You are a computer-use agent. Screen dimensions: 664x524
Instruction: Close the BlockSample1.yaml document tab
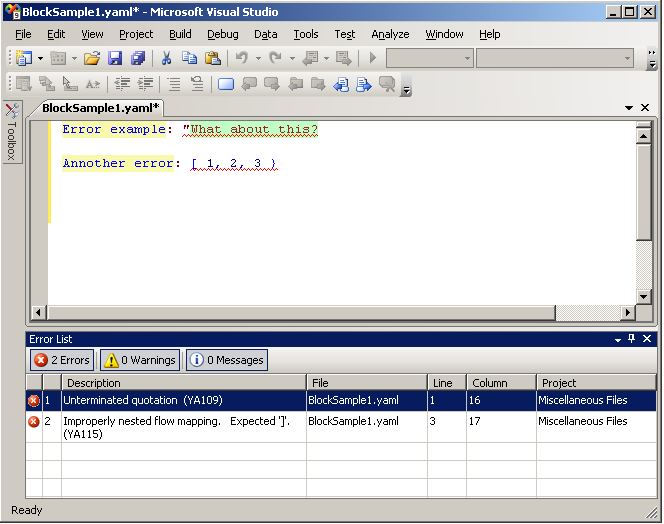(645, 108)
